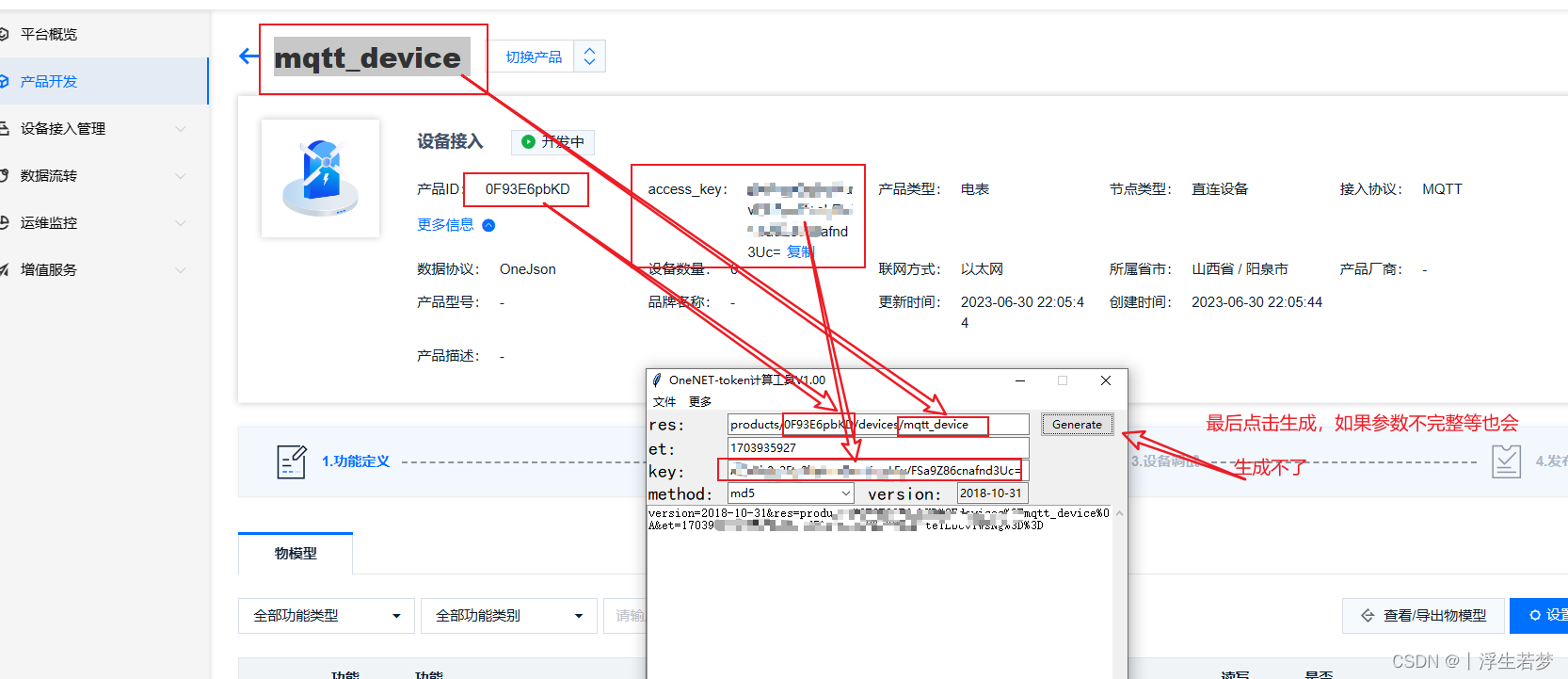The image size is (1568, 679).
Task: Click the 山西省 / 阳泉市 value
Action: [1240, 269]
